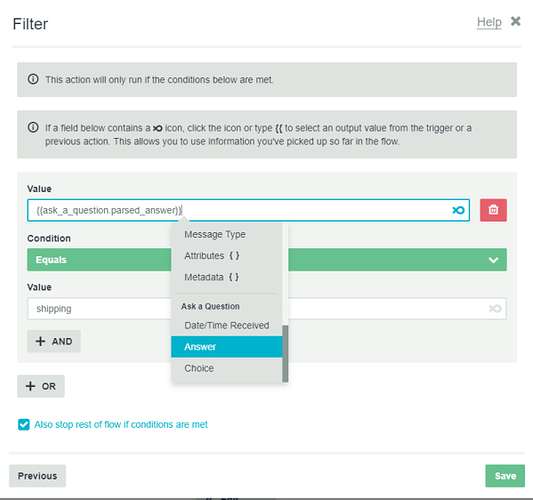Save the filter settings

[x=505, y=476]
